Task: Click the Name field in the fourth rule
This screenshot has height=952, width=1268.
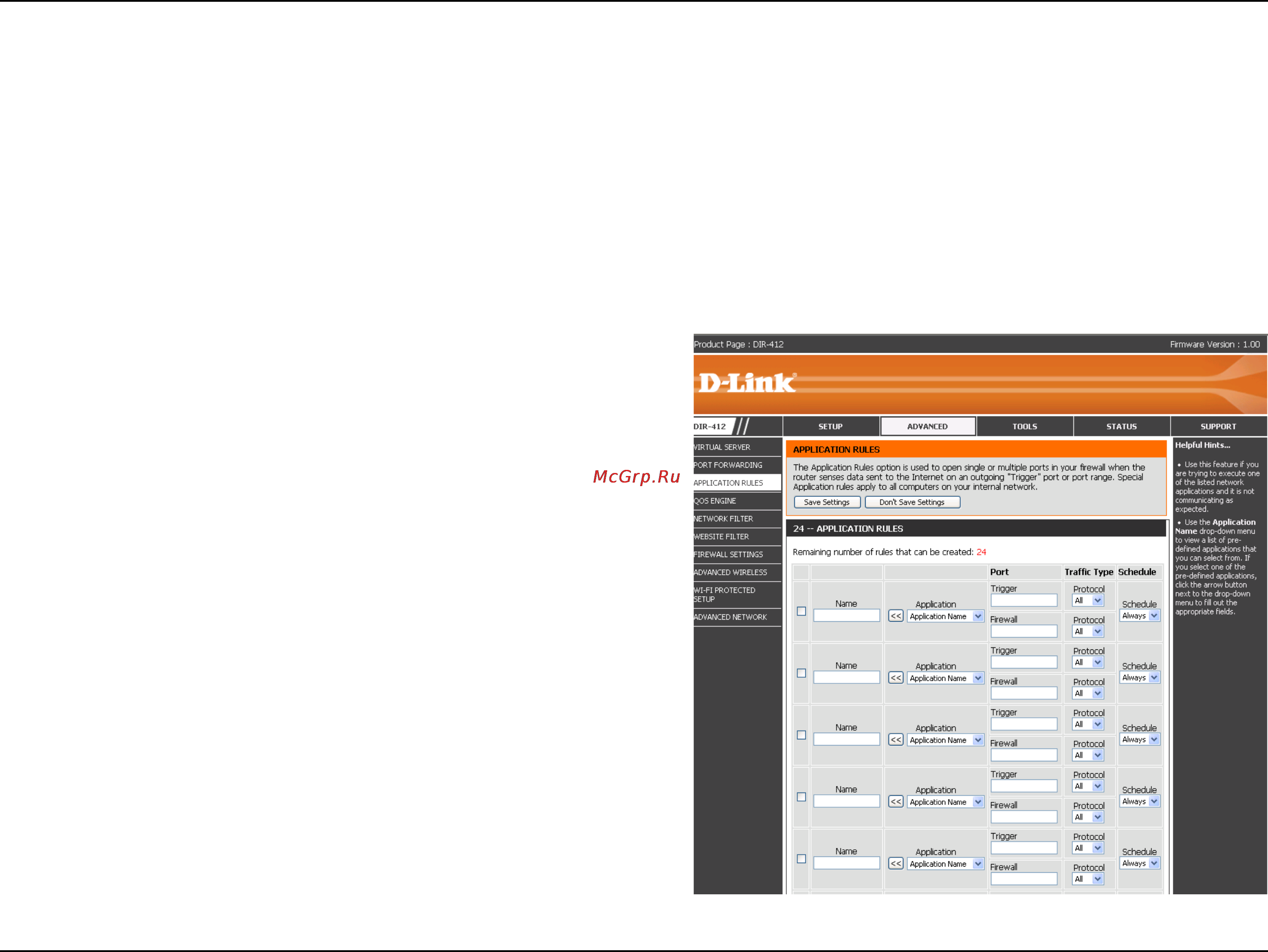Action: [x=847, y=801]
